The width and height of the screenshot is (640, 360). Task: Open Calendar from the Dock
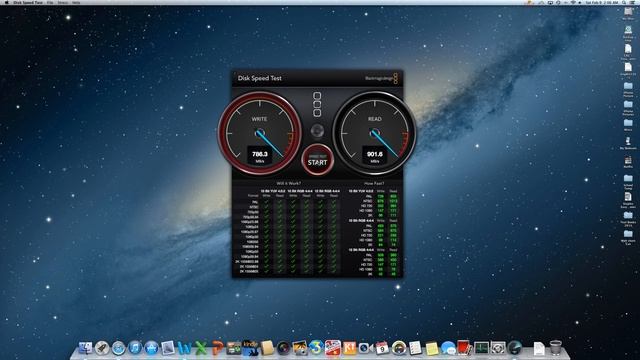click(382, 348)
